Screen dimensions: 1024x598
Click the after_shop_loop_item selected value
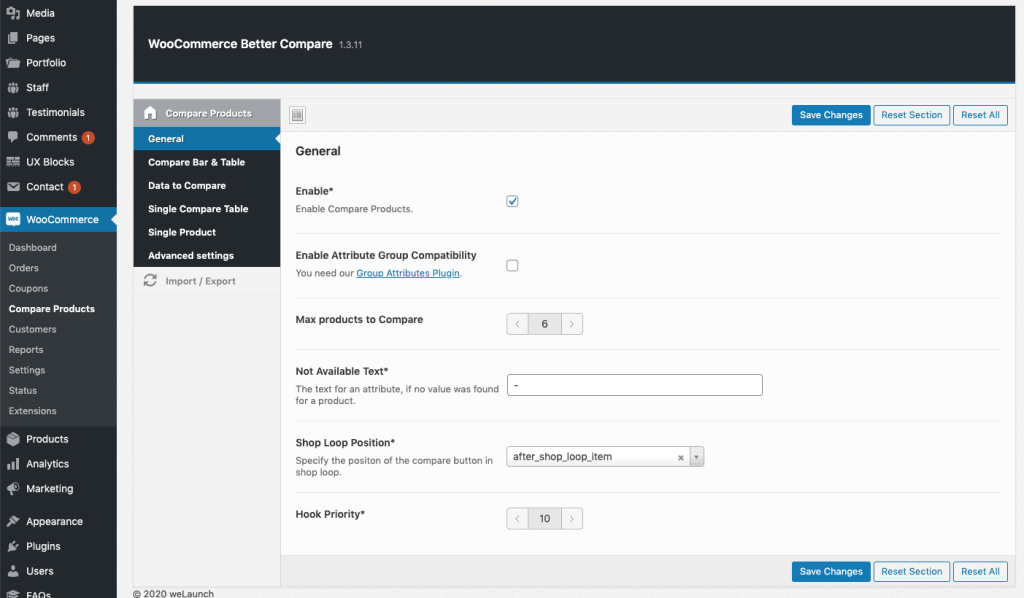pos(562,457)
